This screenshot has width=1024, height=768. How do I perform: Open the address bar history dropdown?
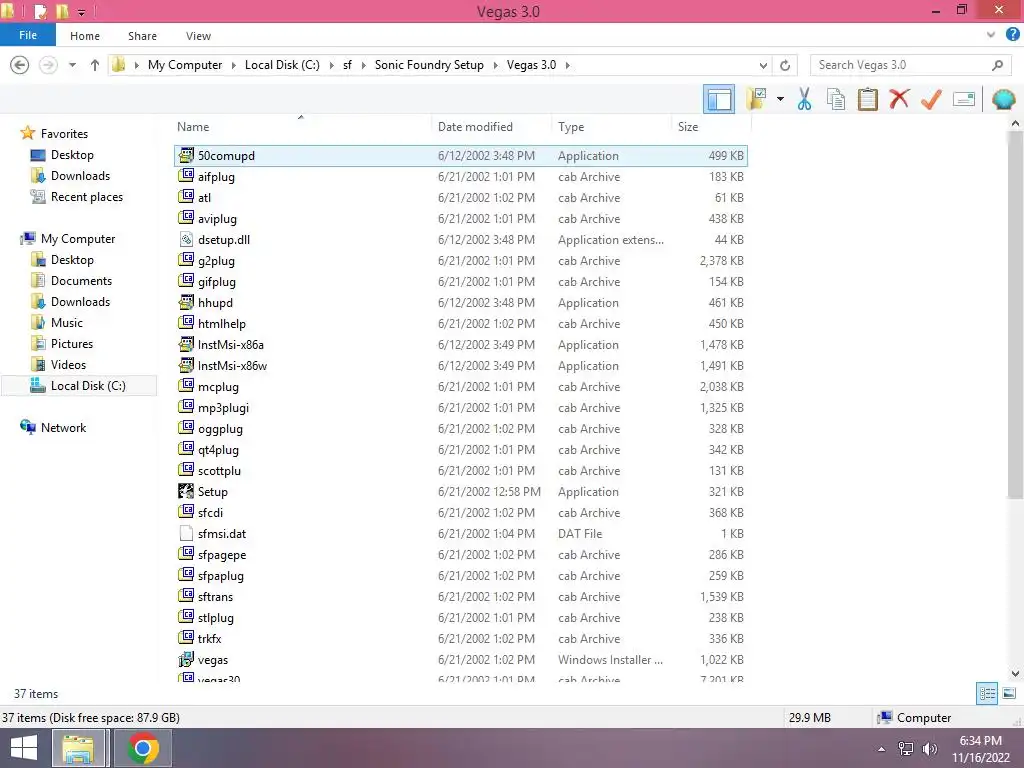point(763,65)
